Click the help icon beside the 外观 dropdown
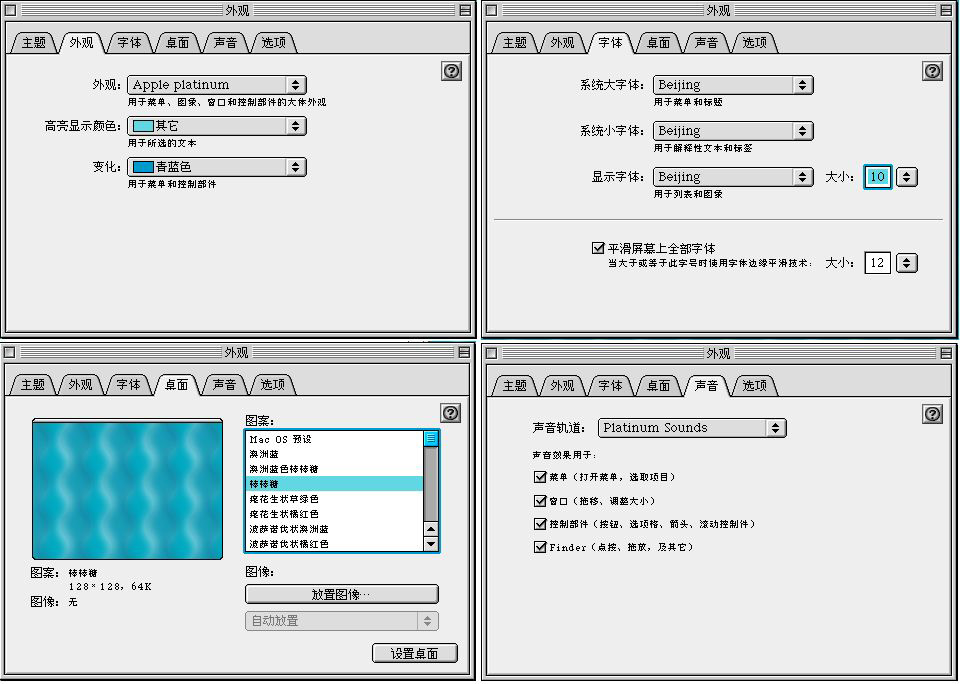The image size is (961, 684). click(451, 71)
